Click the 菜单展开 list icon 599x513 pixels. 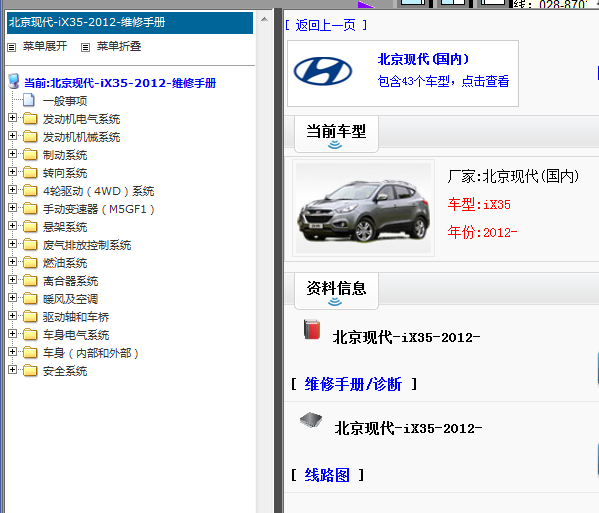pos(12,47)
